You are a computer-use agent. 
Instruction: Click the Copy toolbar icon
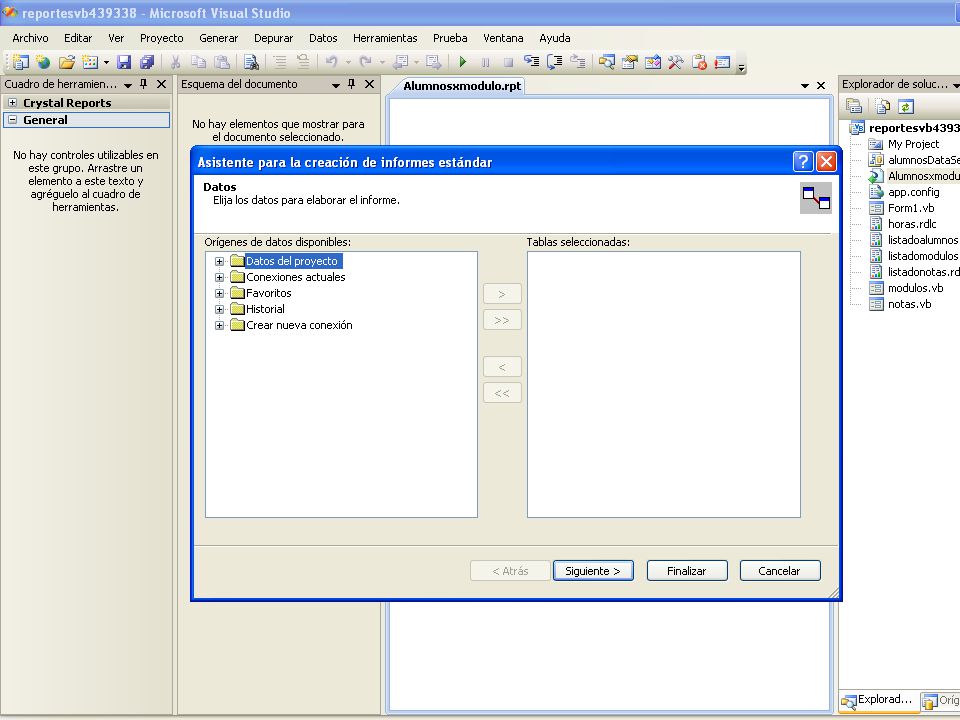tap(198, 62)
